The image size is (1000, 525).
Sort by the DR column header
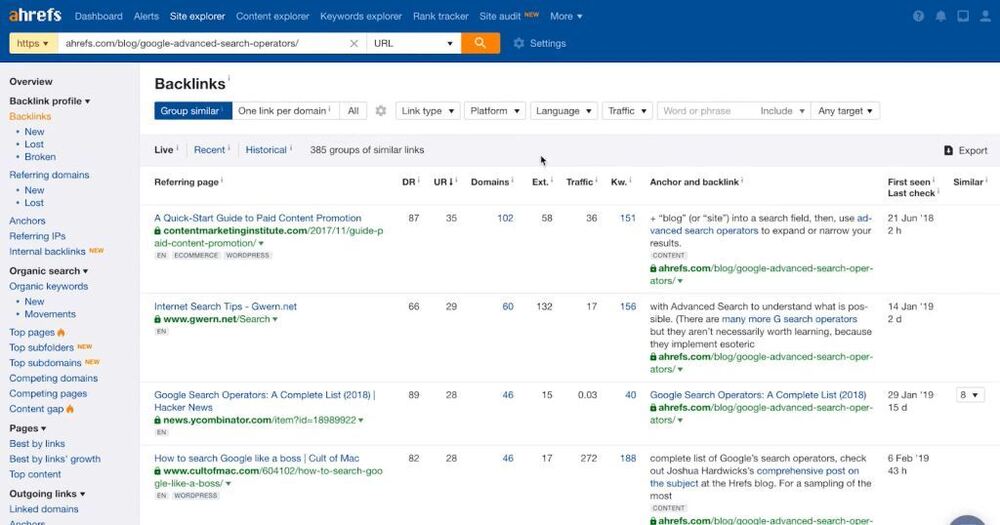(x=409, y=182)
